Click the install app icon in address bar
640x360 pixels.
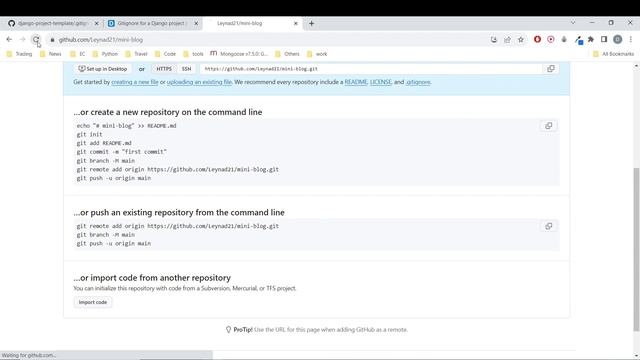point(494,40)
